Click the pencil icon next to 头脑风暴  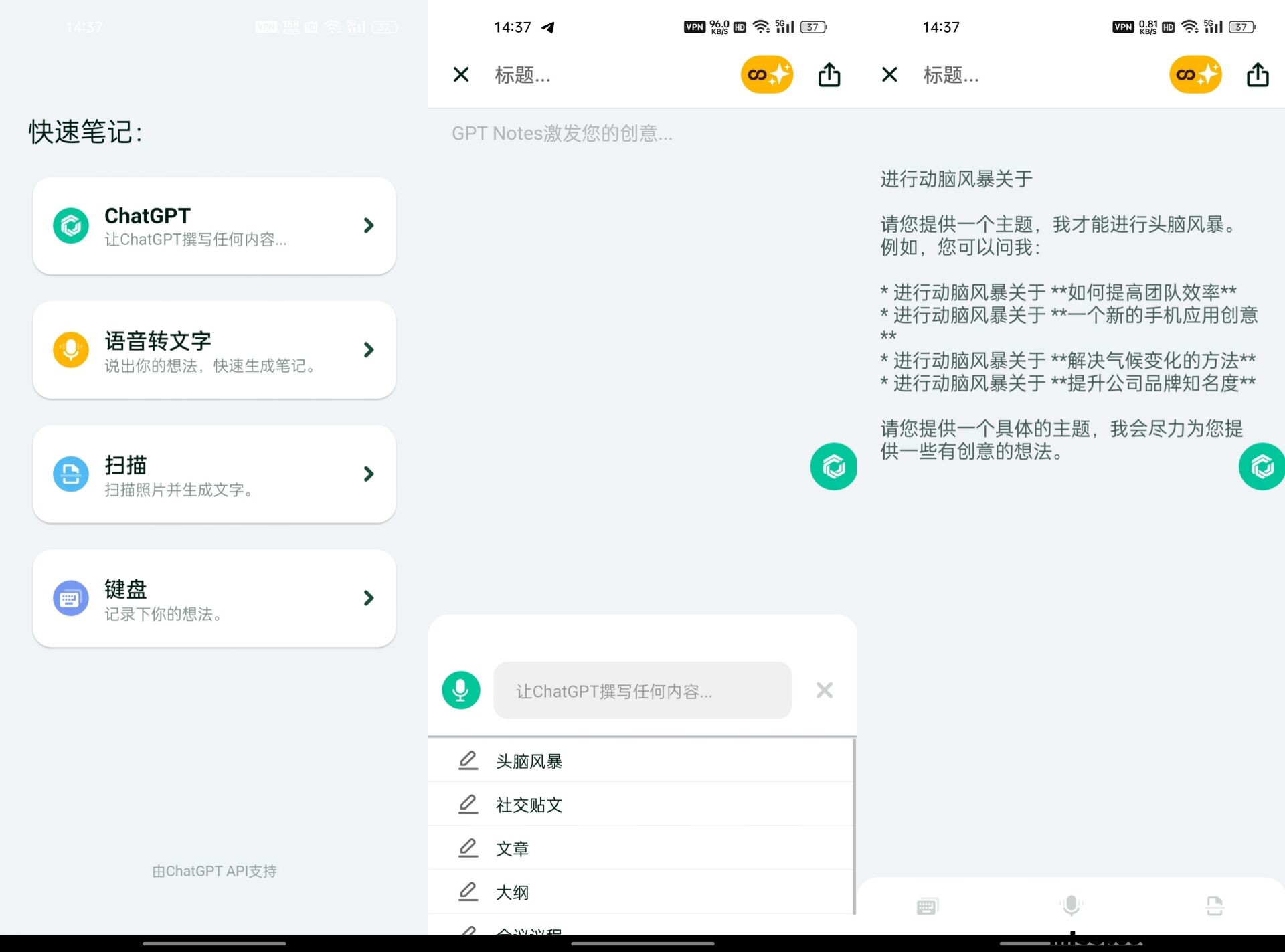pos(468,761)
